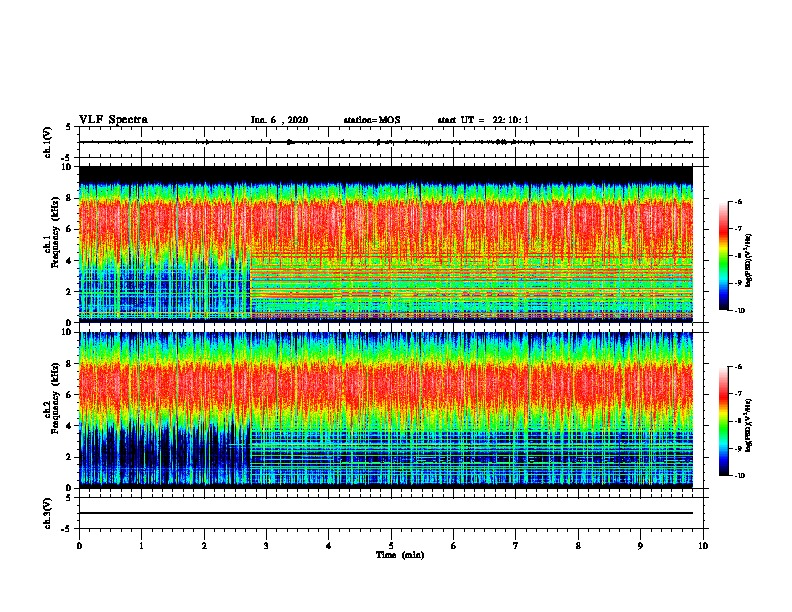Select the date text "Jan. 6, 2020"
The width and height of the screenshot is (792, 612).
tap(279, 120)
